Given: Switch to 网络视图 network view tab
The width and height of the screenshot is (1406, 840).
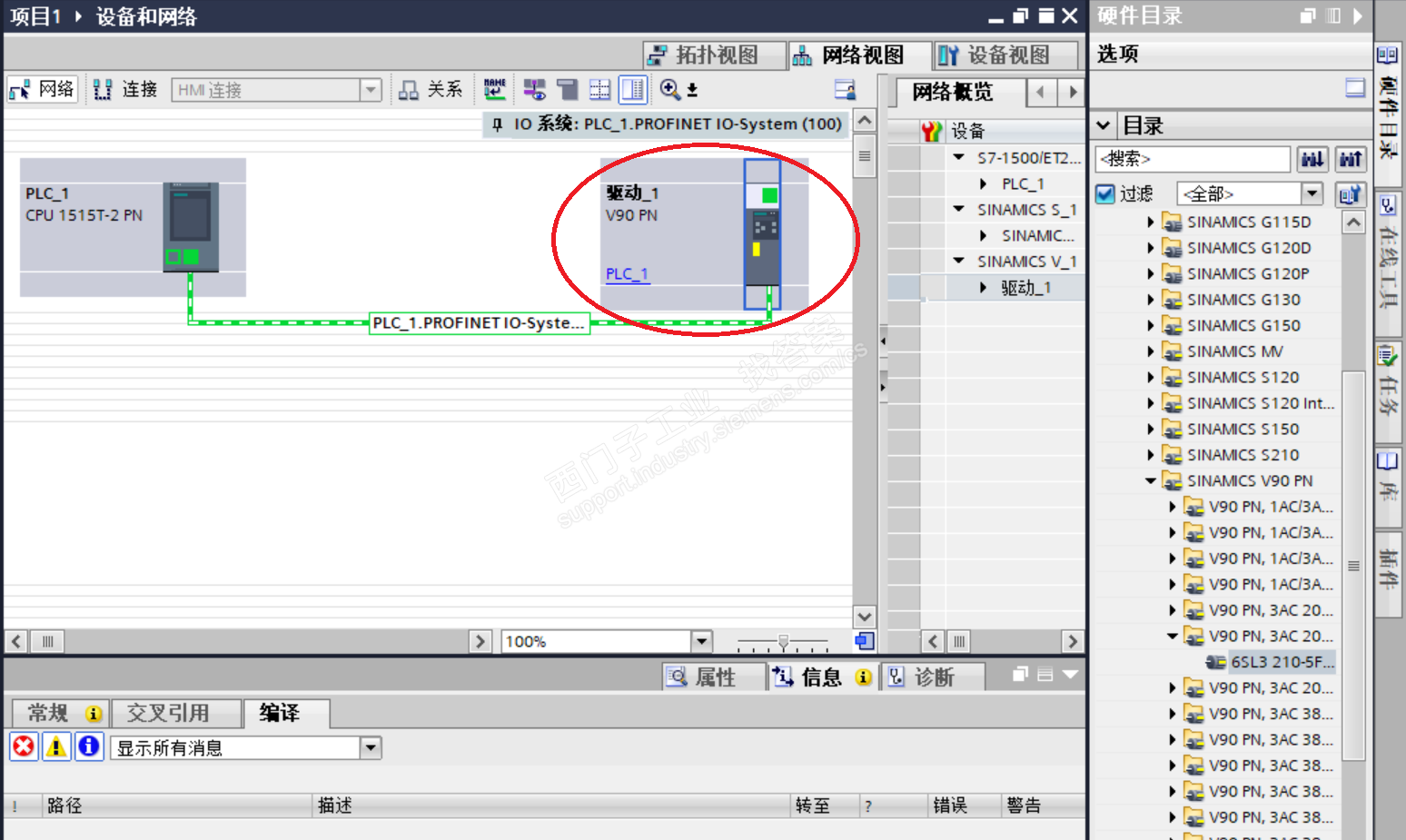Looking at the screenshot, I should pyautogui.click(x=860, y=55).
